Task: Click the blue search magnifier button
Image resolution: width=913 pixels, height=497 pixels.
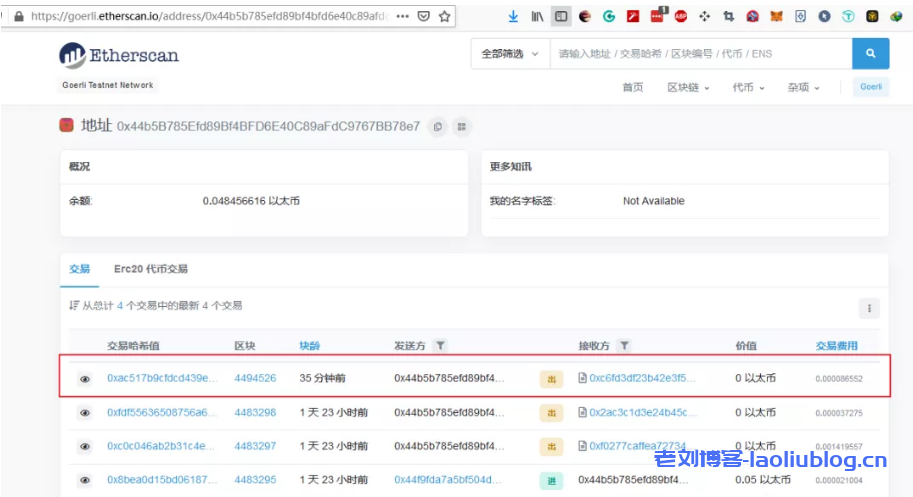Action: click(x=870, y=53)
